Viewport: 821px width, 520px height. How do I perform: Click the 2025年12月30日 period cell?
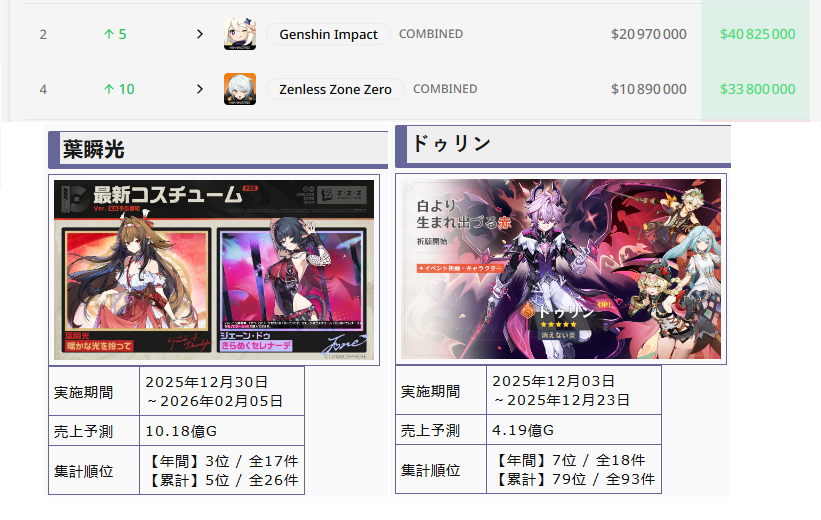click(x=222, y=391)
